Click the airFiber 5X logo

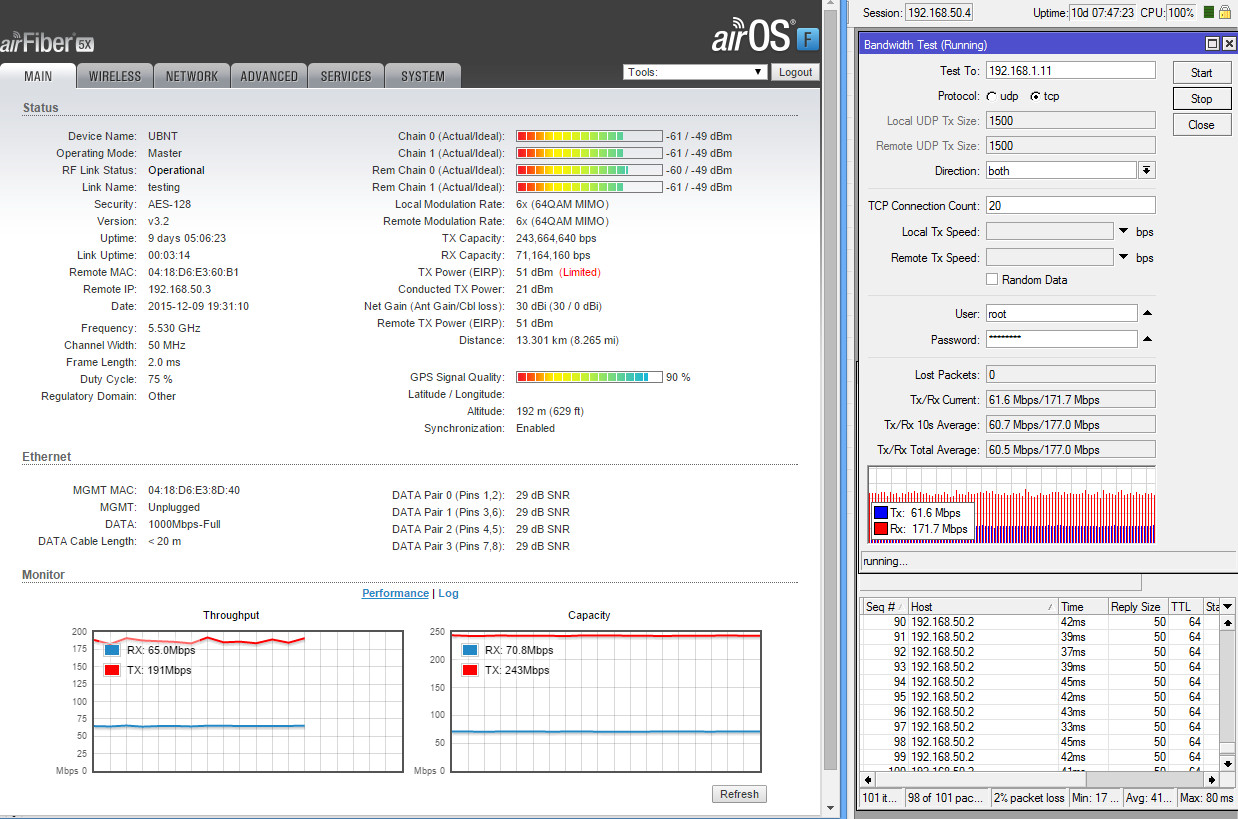point(48,44)
